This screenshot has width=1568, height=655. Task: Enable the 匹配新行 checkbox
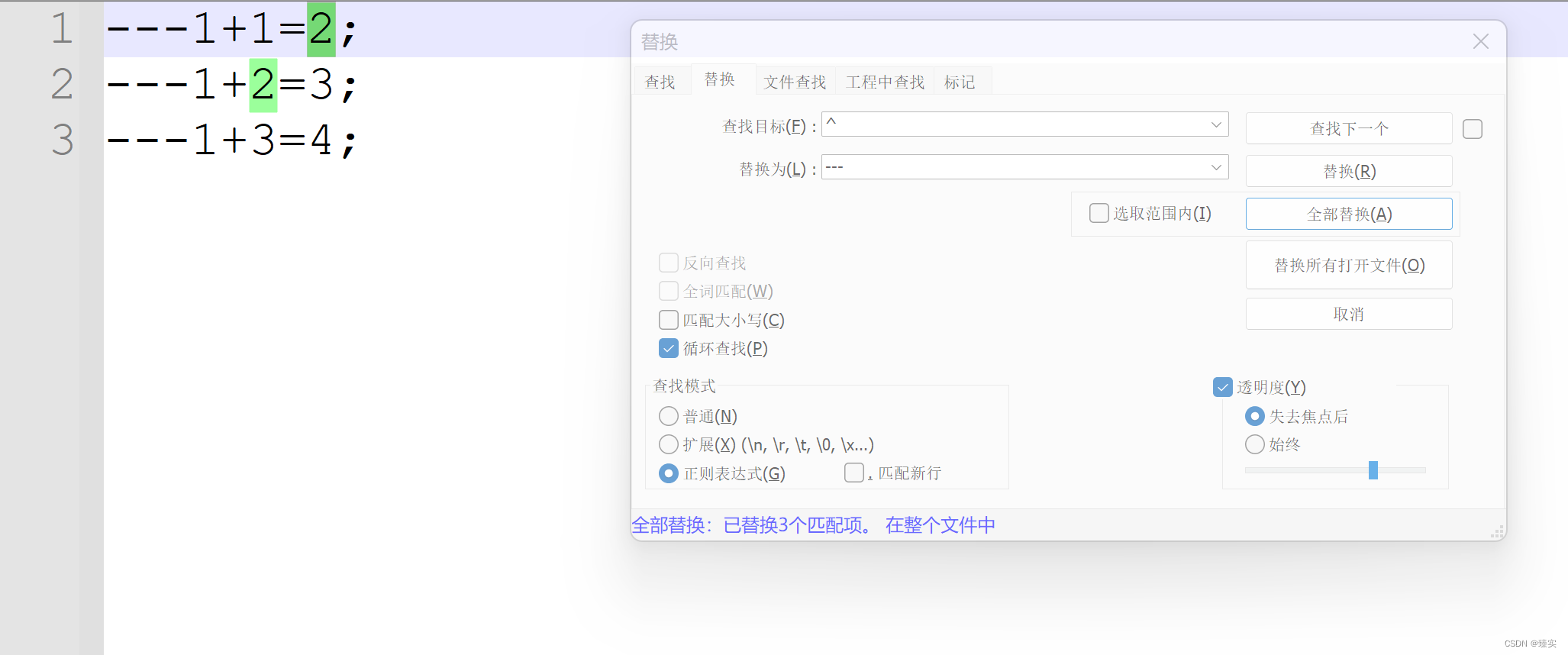[854, 473]
